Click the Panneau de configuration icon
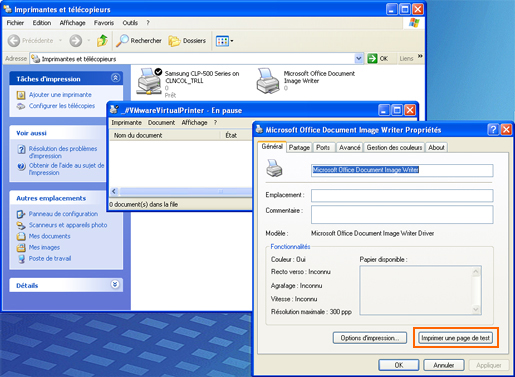This screenshot has width=515, height=377. 21,214
